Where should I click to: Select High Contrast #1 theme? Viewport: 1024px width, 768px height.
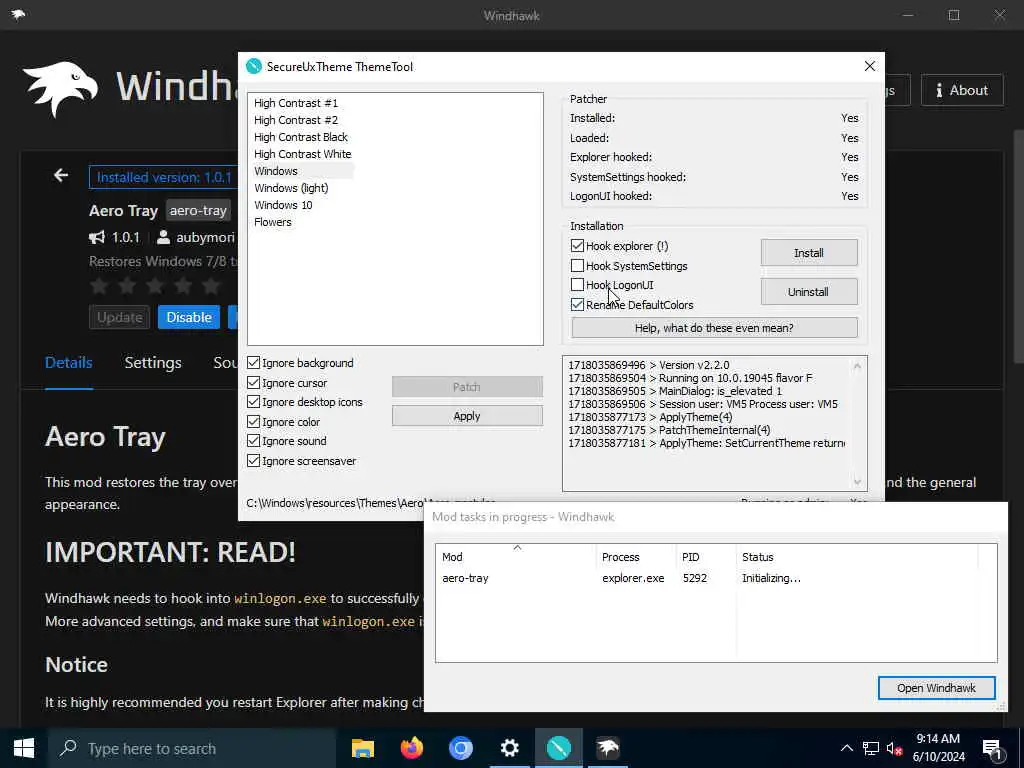pos(296,103)
